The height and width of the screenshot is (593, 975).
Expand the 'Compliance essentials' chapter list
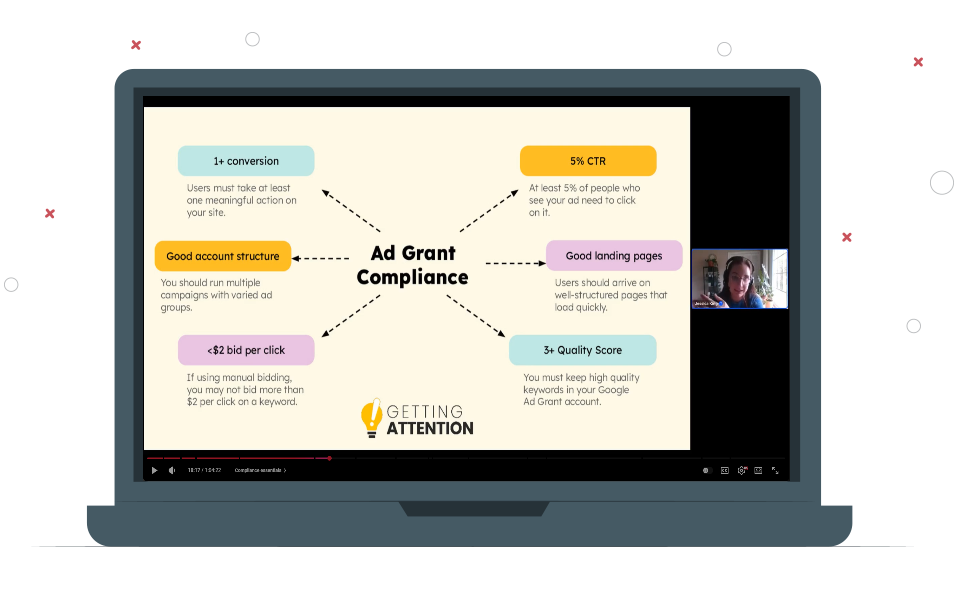point(260,470)
